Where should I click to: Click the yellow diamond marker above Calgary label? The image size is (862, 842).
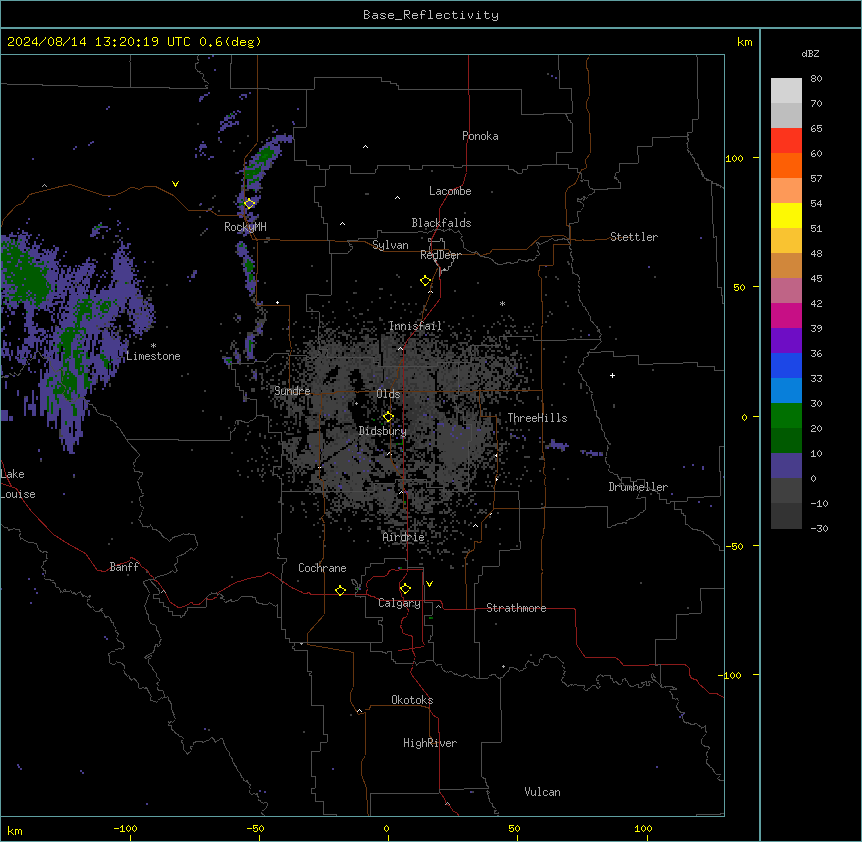[405, 589]
